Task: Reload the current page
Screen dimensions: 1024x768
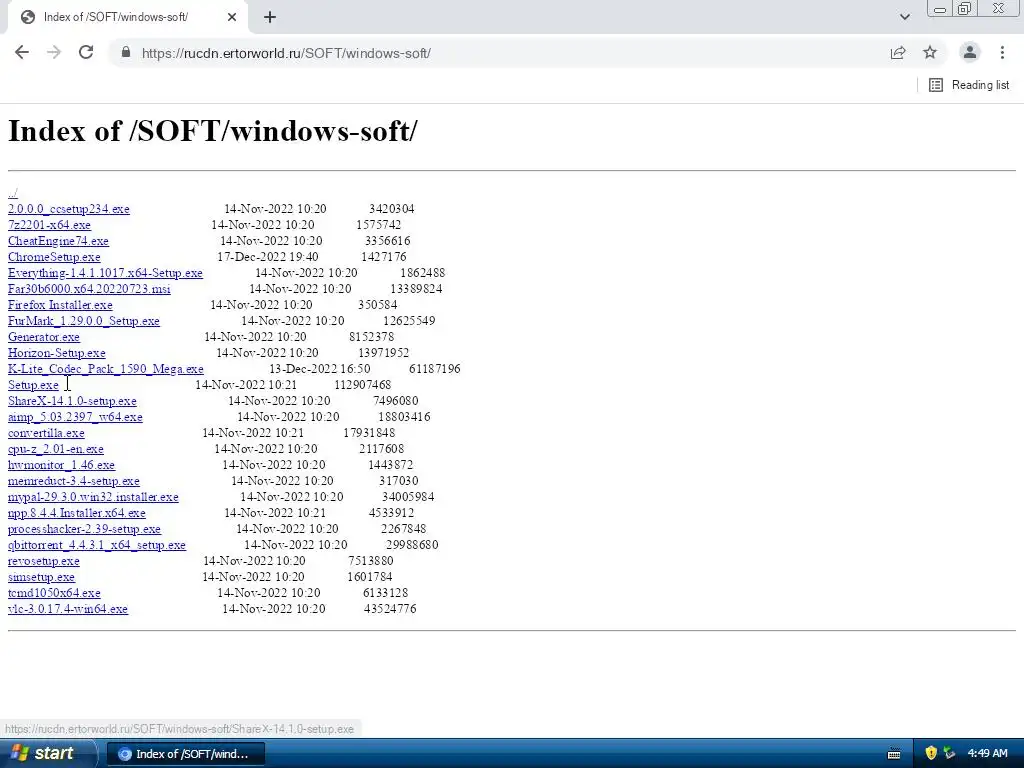Action: [x=86, y=53]
